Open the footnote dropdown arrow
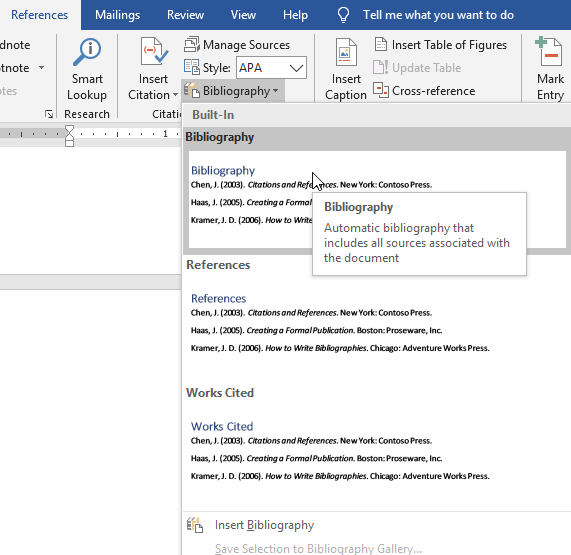 [x=42, y=67]
